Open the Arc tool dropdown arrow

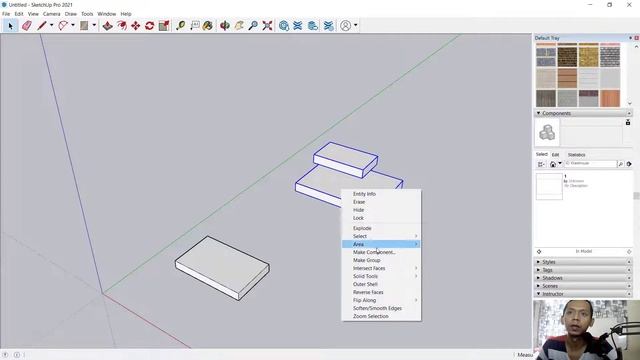pos(73,25)
